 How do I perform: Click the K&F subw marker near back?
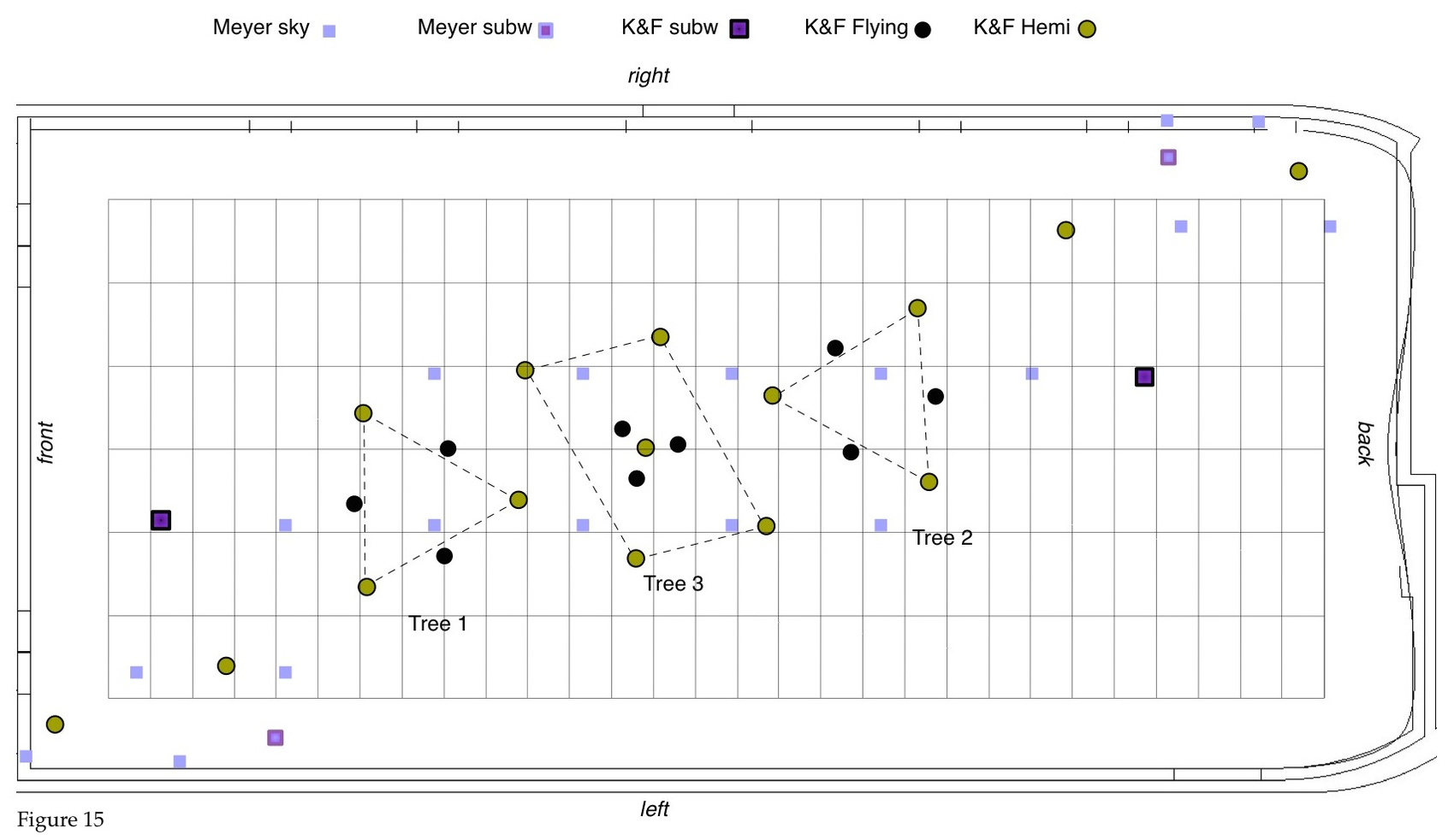coord(1144,377)
